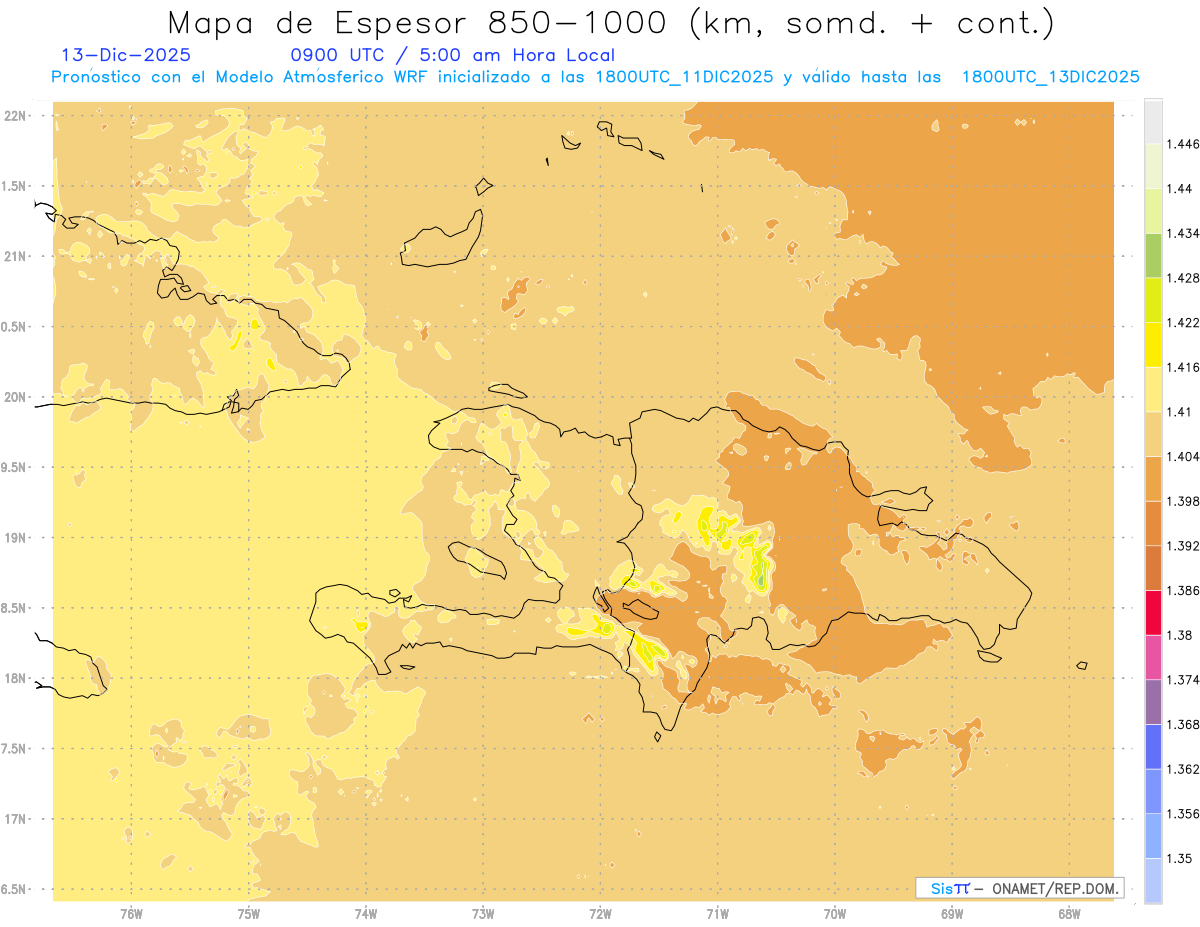
Task: Click the longitude label '76W'
Action: (131, 913)
